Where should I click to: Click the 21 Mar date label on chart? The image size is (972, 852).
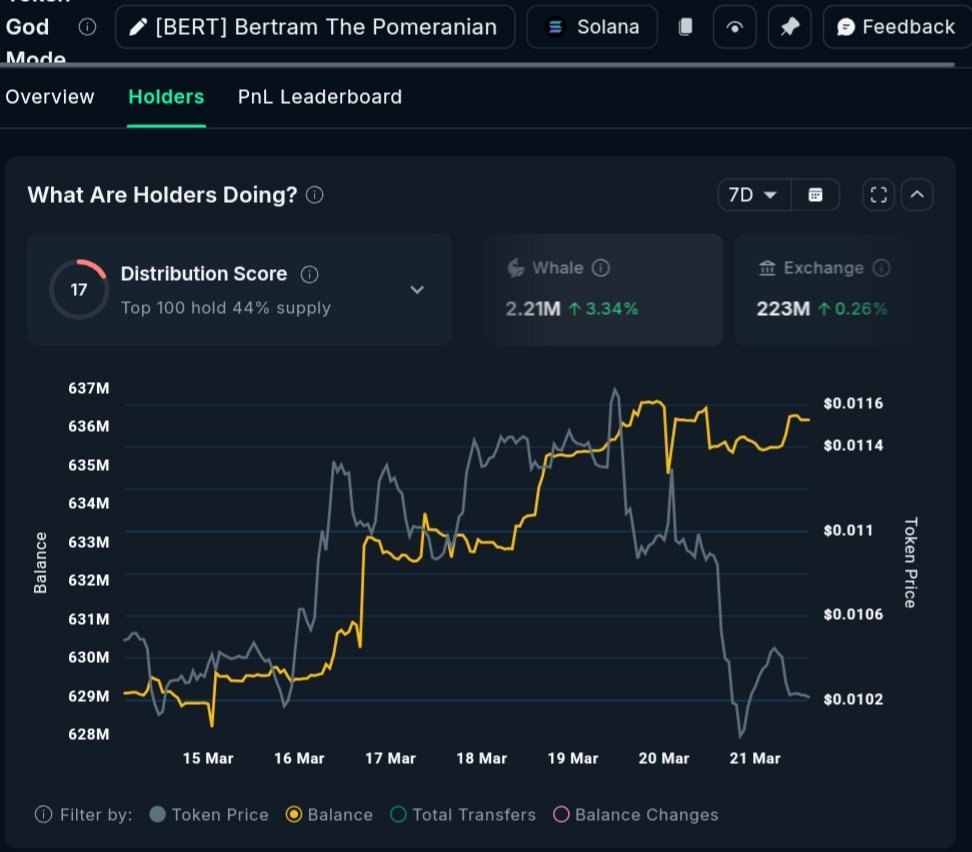[x=755, y=758]
